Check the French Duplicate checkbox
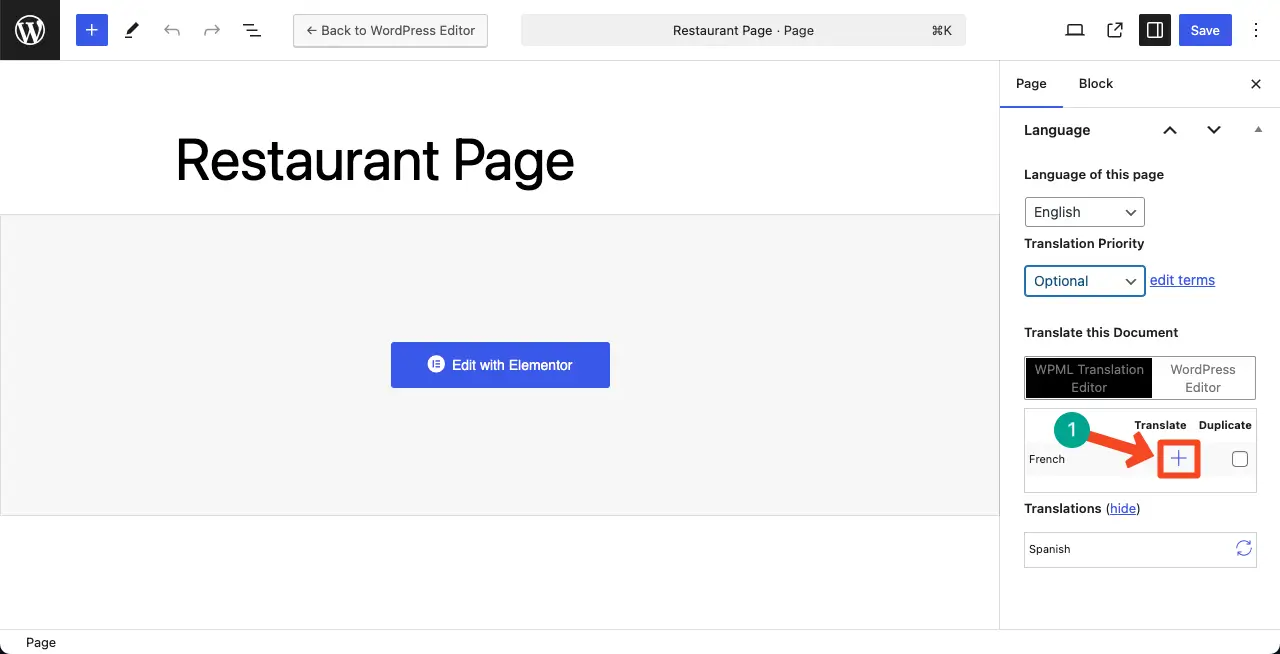This screenshot has width=1280, height=654. [x=1240, y=459]
